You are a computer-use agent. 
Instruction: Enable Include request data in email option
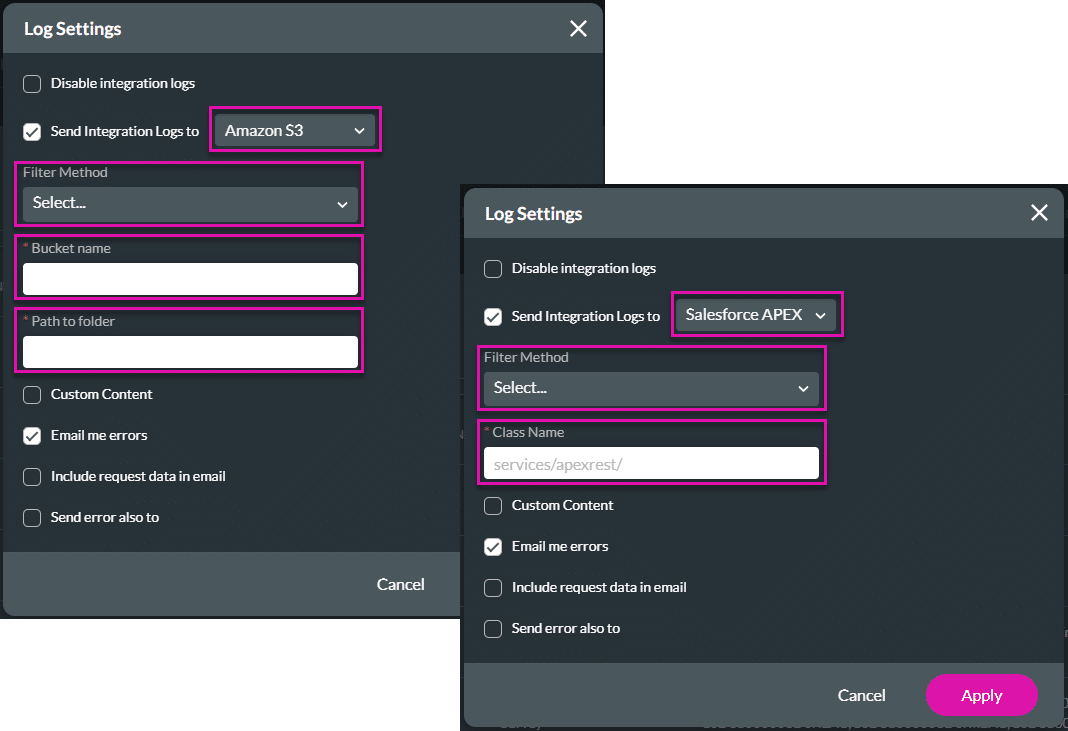click(493, 587)
